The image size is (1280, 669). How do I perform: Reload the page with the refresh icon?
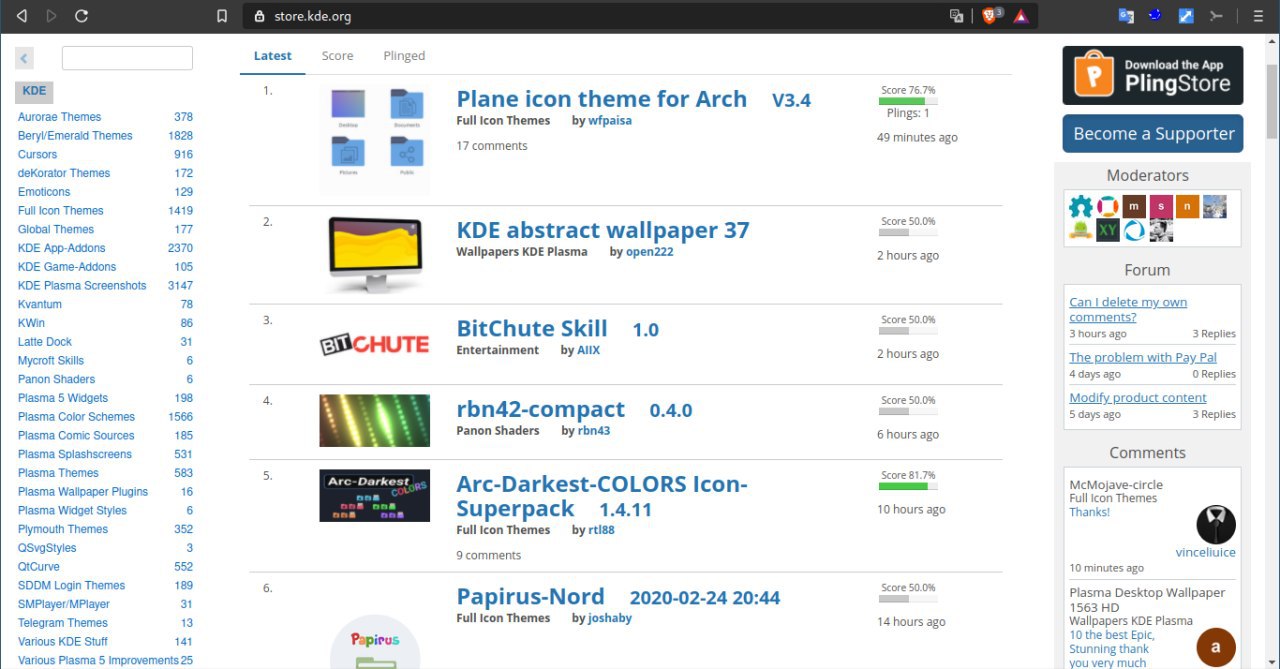coord(82,16)
